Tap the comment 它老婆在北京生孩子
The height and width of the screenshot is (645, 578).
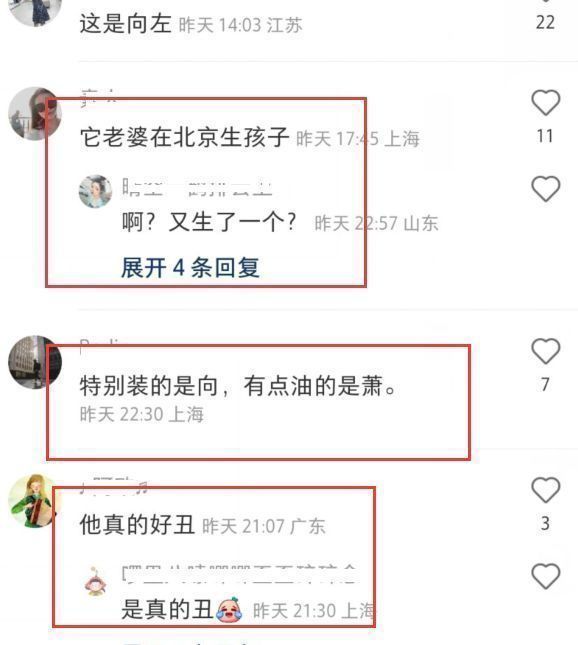click(x=184, y=137)
